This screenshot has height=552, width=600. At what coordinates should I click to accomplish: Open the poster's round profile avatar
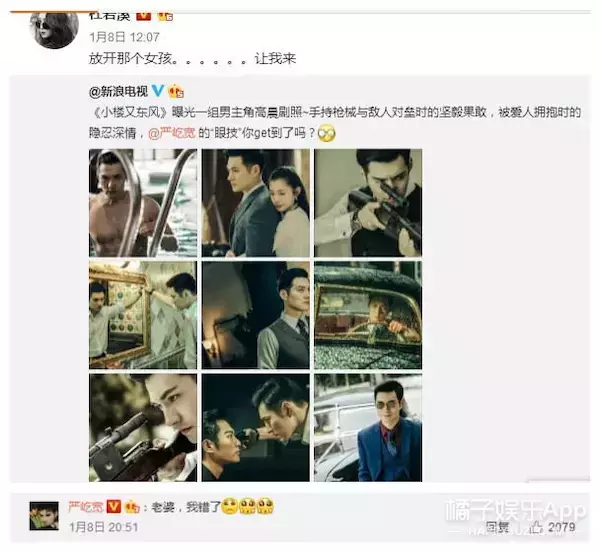(x=54, y=29)
